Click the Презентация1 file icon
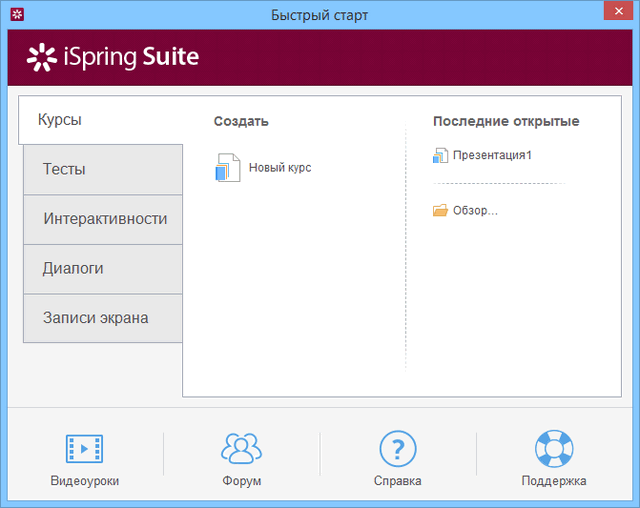 click(x=440, y=155)
